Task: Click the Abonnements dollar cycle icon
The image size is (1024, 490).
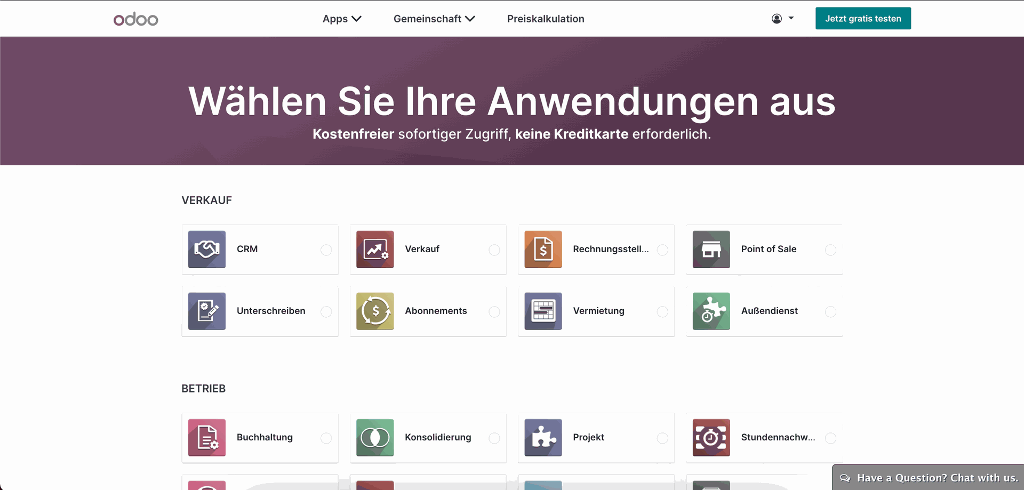Action: (375, 311)
